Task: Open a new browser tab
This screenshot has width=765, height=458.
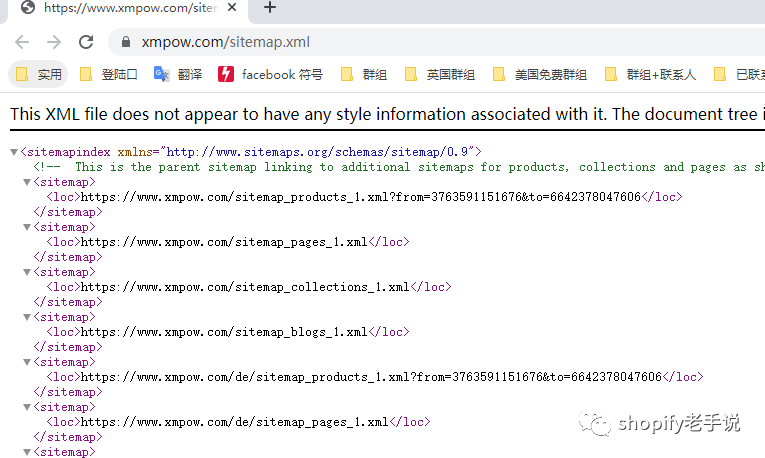Action: click(x=270, y=7)
